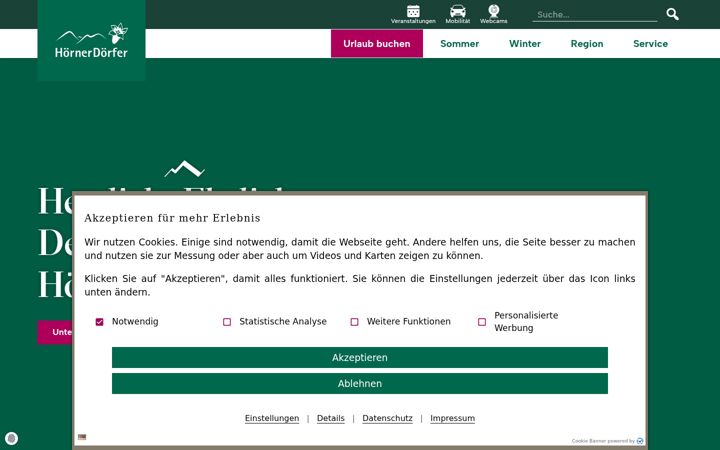Image resolution: width=720 pixels, height=450 pixels.
Task: Click the Urlaub buchen button
Action: coord(377,44)
